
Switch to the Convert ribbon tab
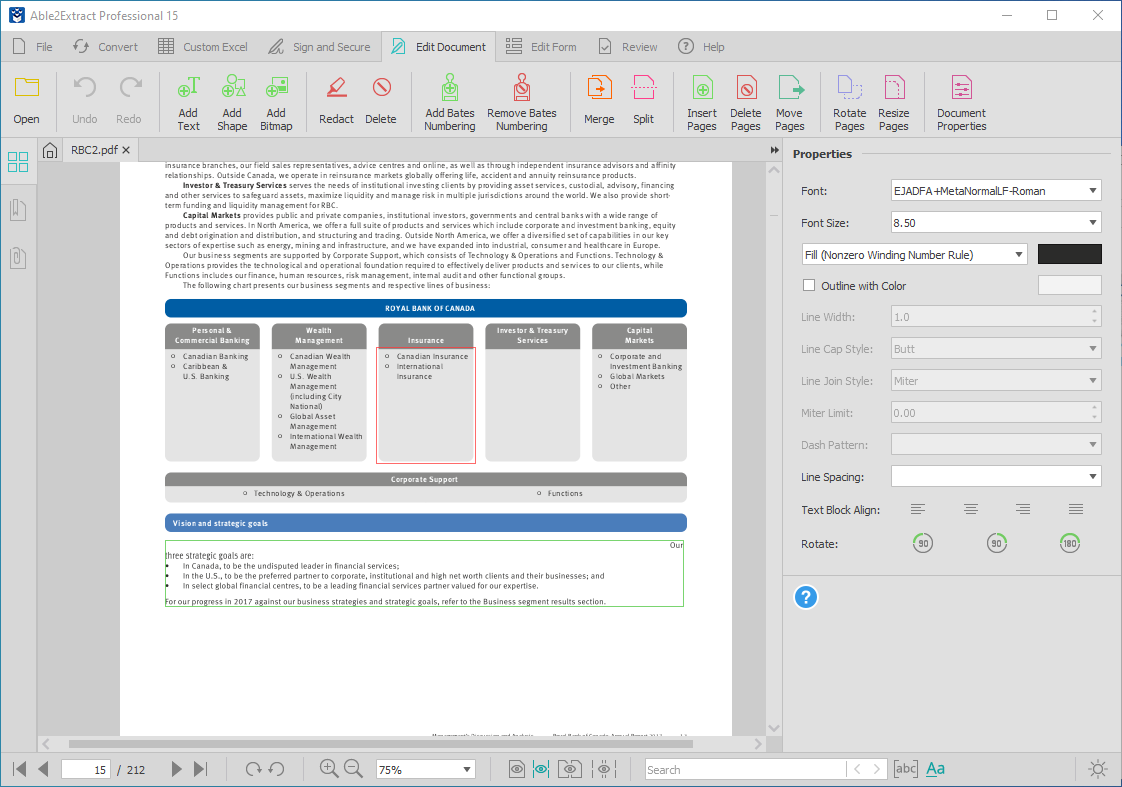(x=105, y=46)
